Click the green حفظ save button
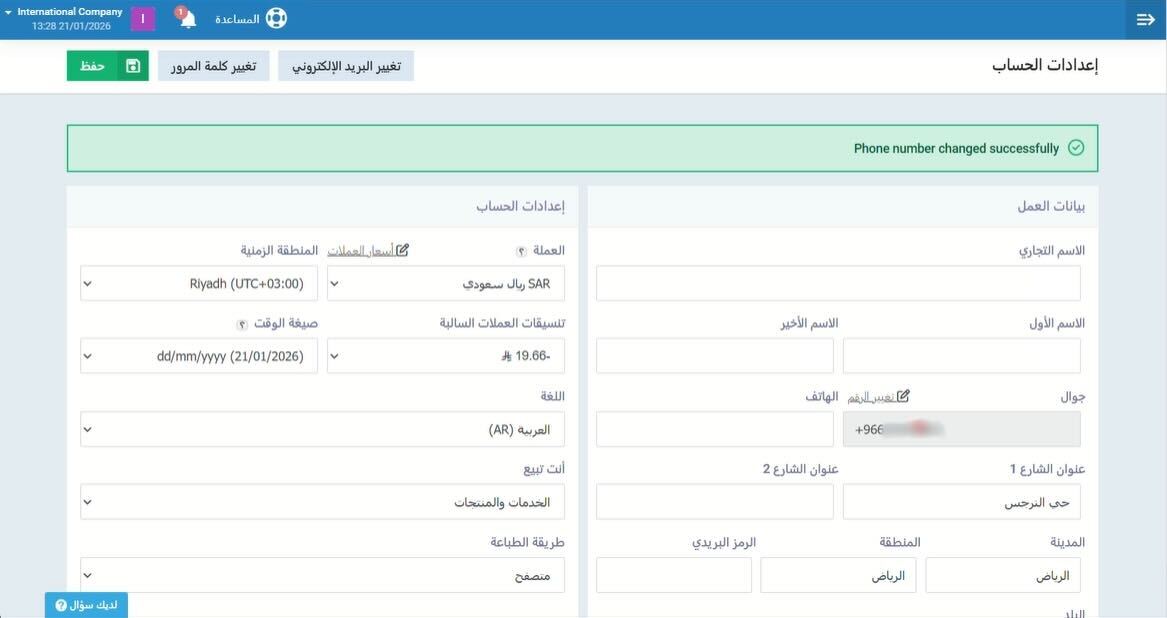 tap(92, 66)
